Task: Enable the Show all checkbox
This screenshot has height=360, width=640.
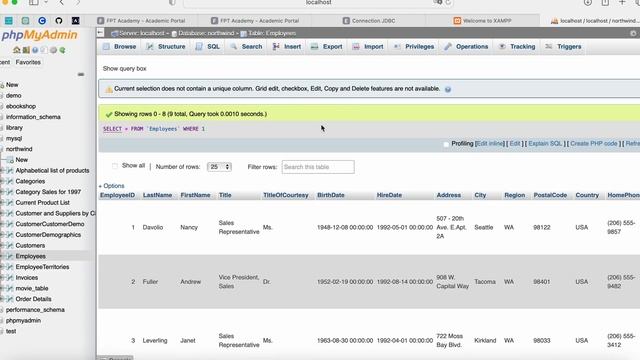Action: coord(115,166)
